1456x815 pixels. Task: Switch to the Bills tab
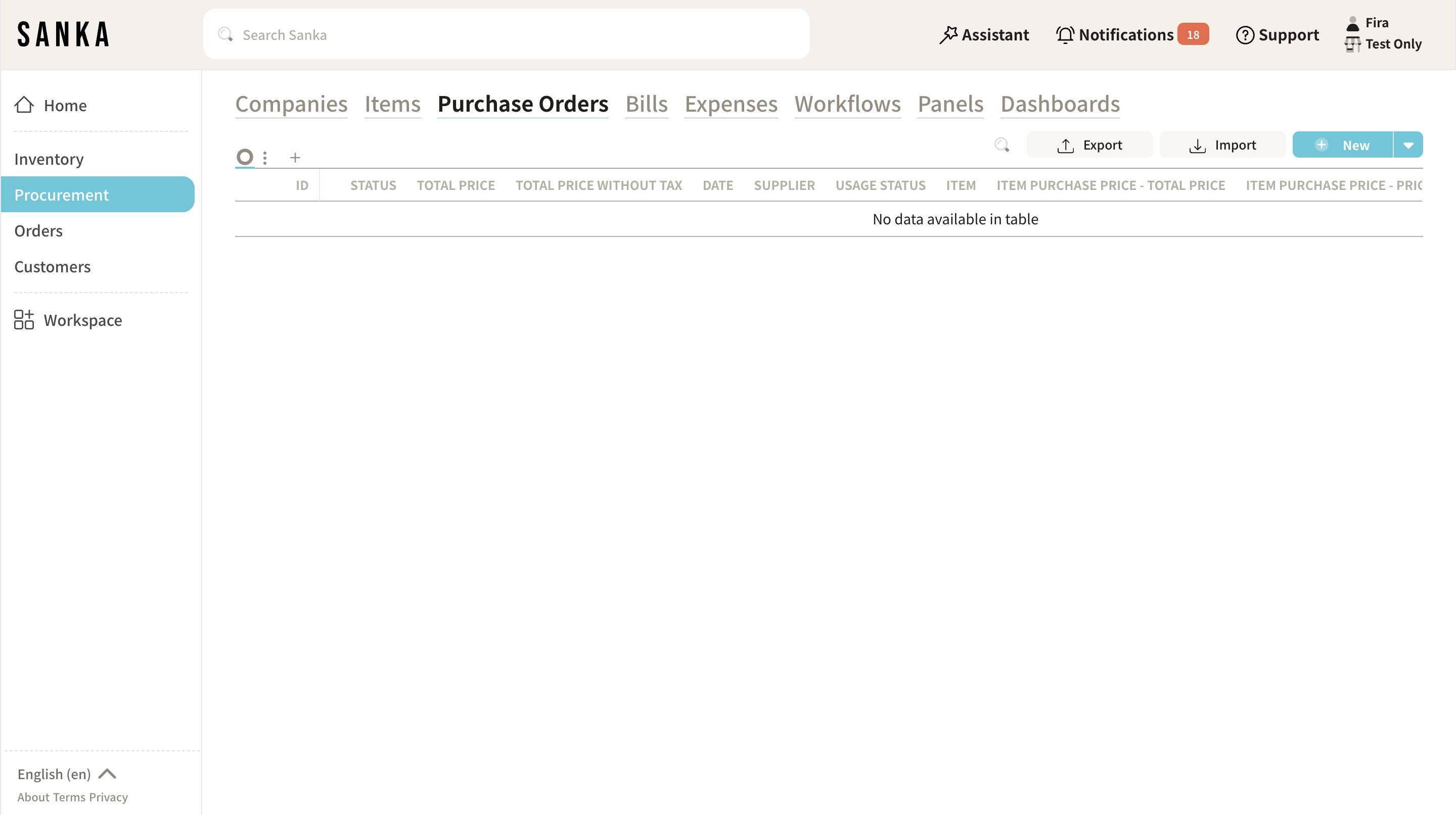pos(646,104)
